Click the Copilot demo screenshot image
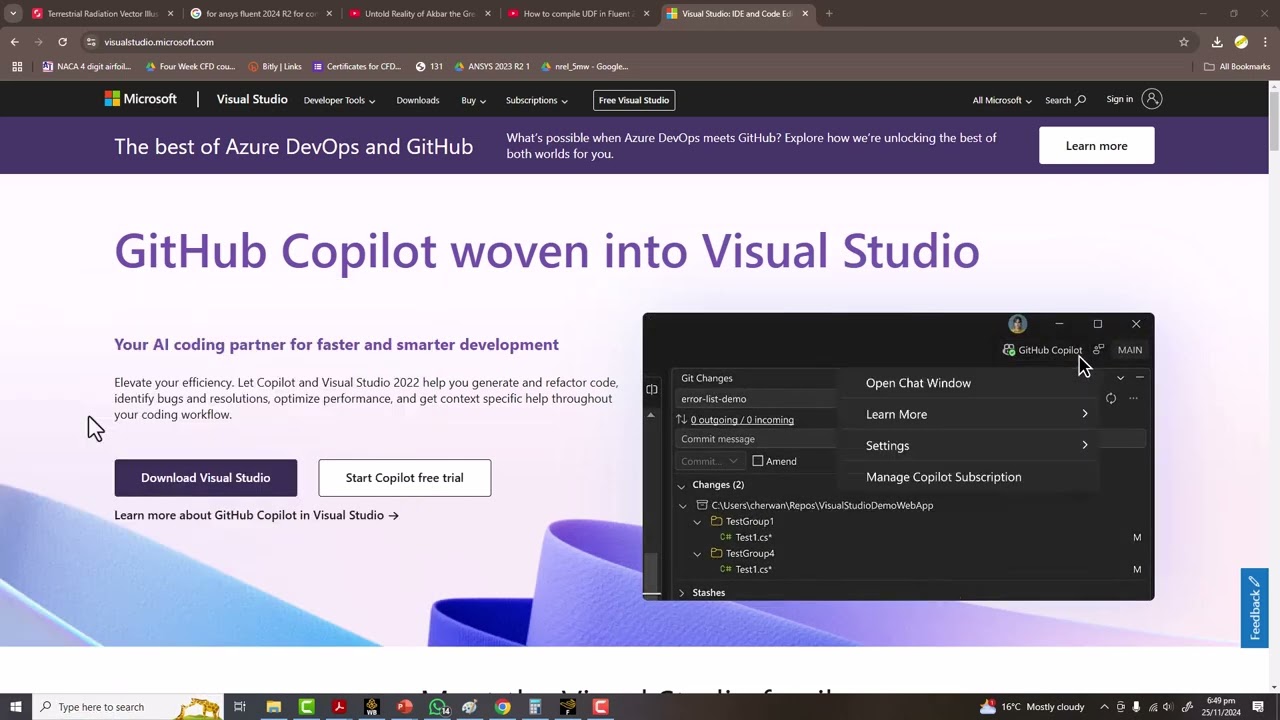The height and width of the screenshot is (720, 1280). 898,457
